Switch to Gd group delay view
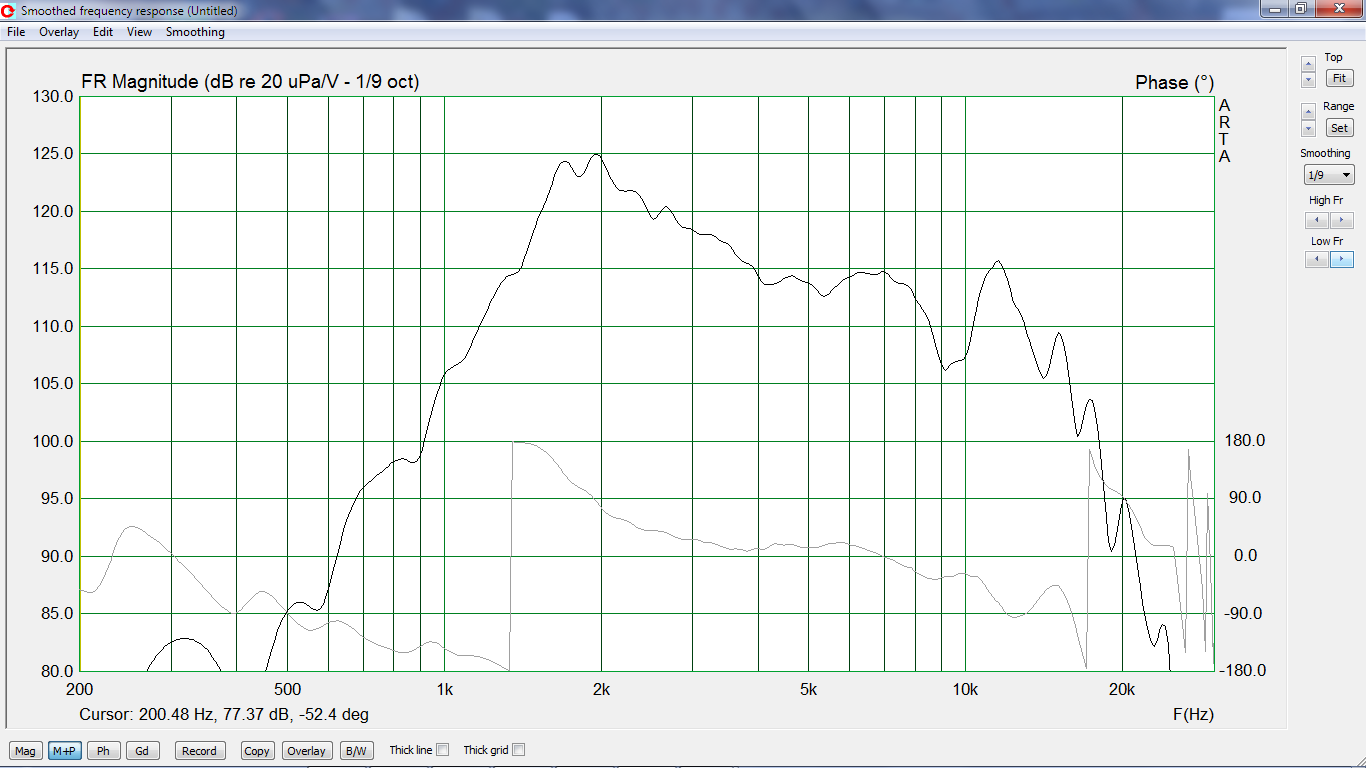The image size is (1366, 768). pos(141,751)
